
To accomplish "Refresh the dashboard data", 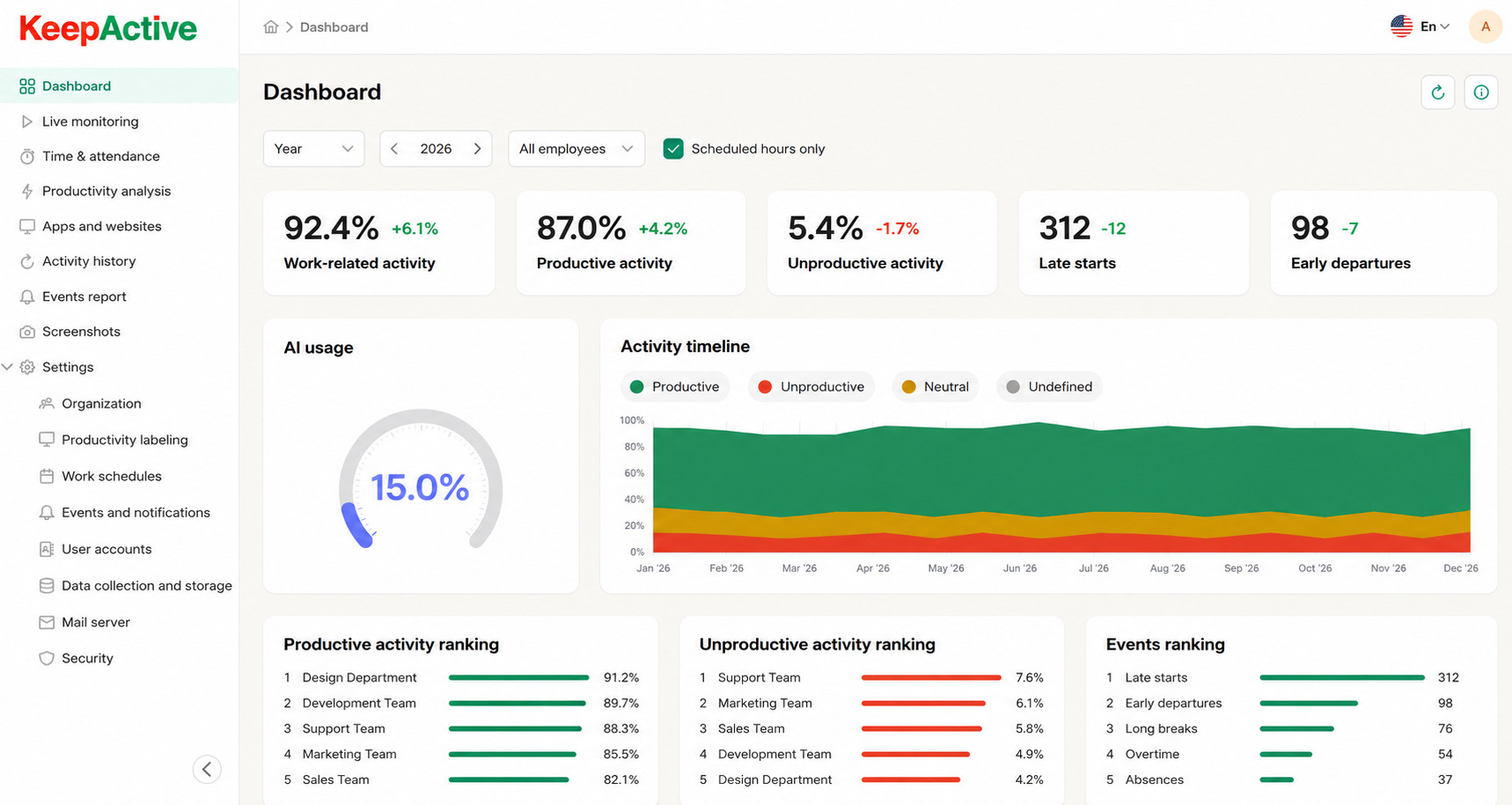I will coord(1438,92).
